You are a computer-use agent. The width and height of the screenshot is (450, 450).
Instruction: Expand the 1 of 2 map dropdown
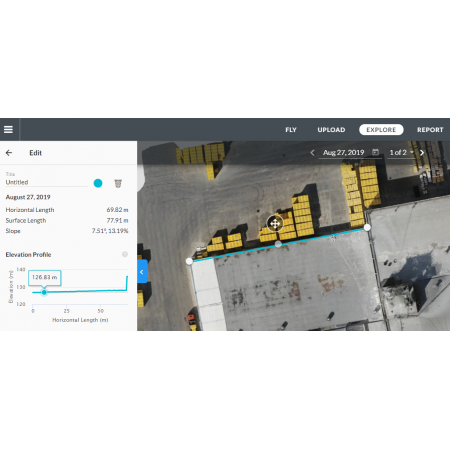coord(401,153)
